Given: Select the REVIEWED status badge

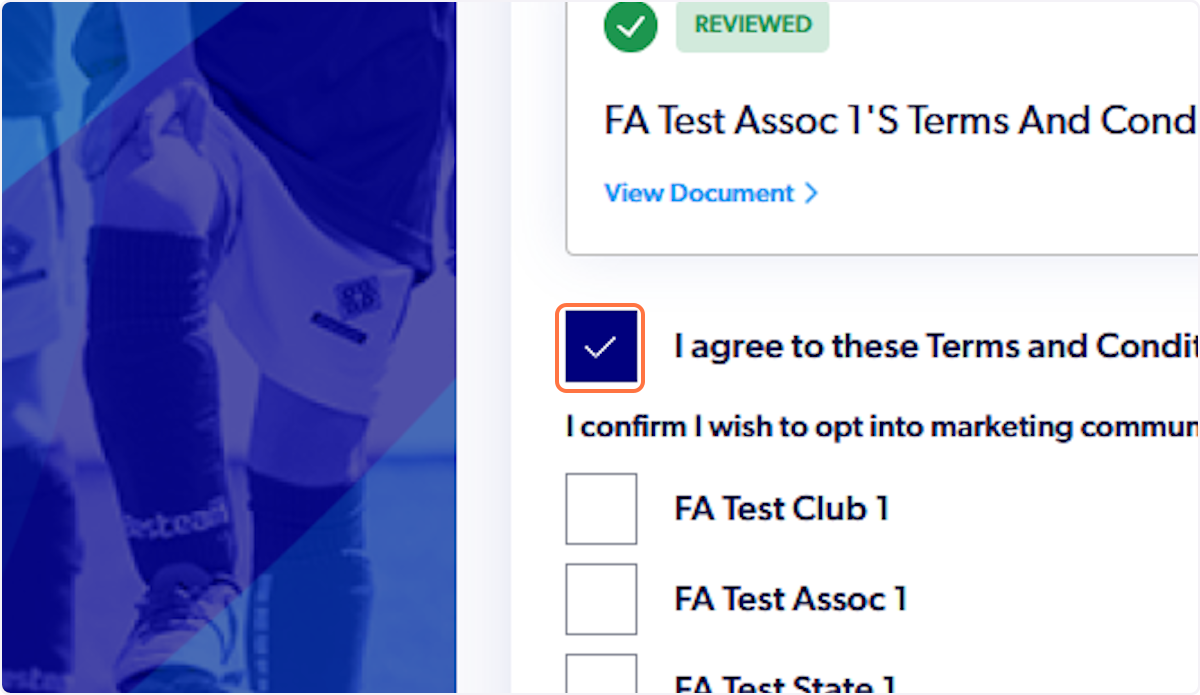Looking at the screenshot, I should (752, 27).
